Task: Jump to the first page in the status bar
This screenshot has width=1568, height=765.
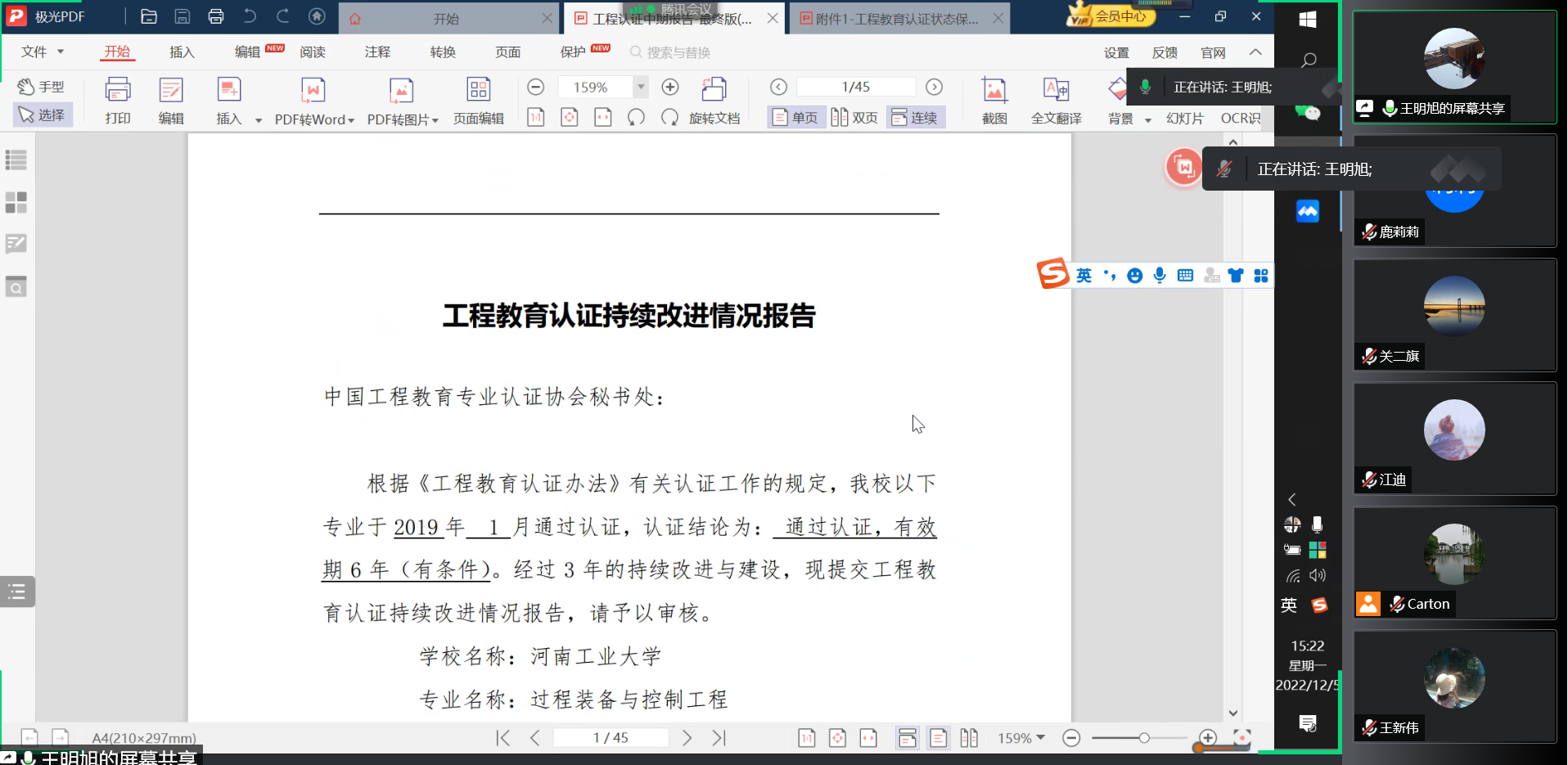Action: (503, 738)
